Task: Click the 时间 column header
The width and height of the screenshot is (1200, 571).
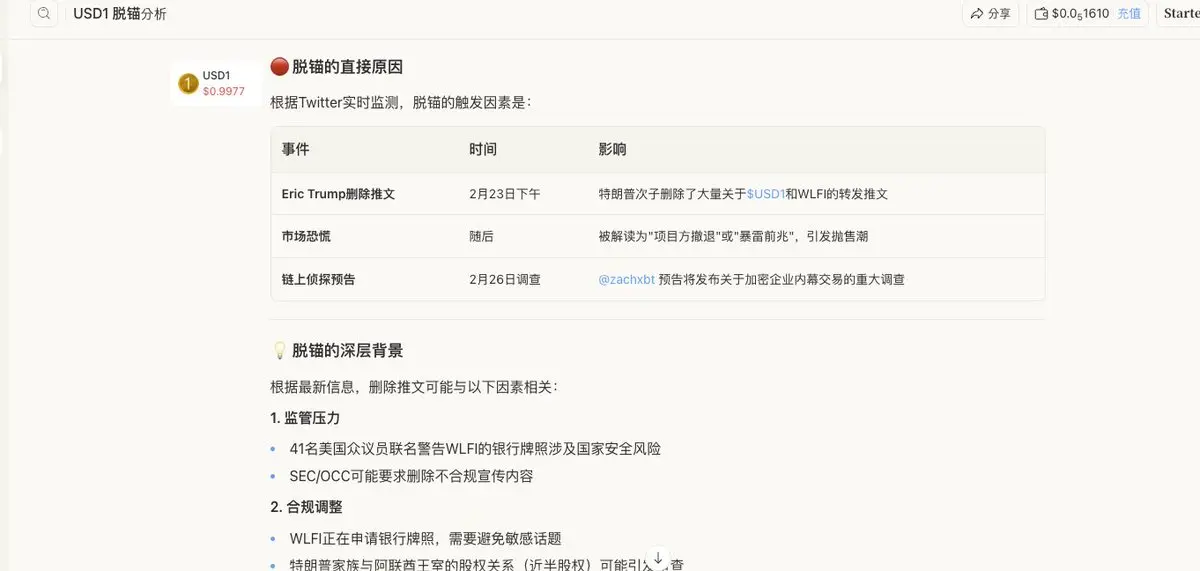Action: click(x=483, y=149)
